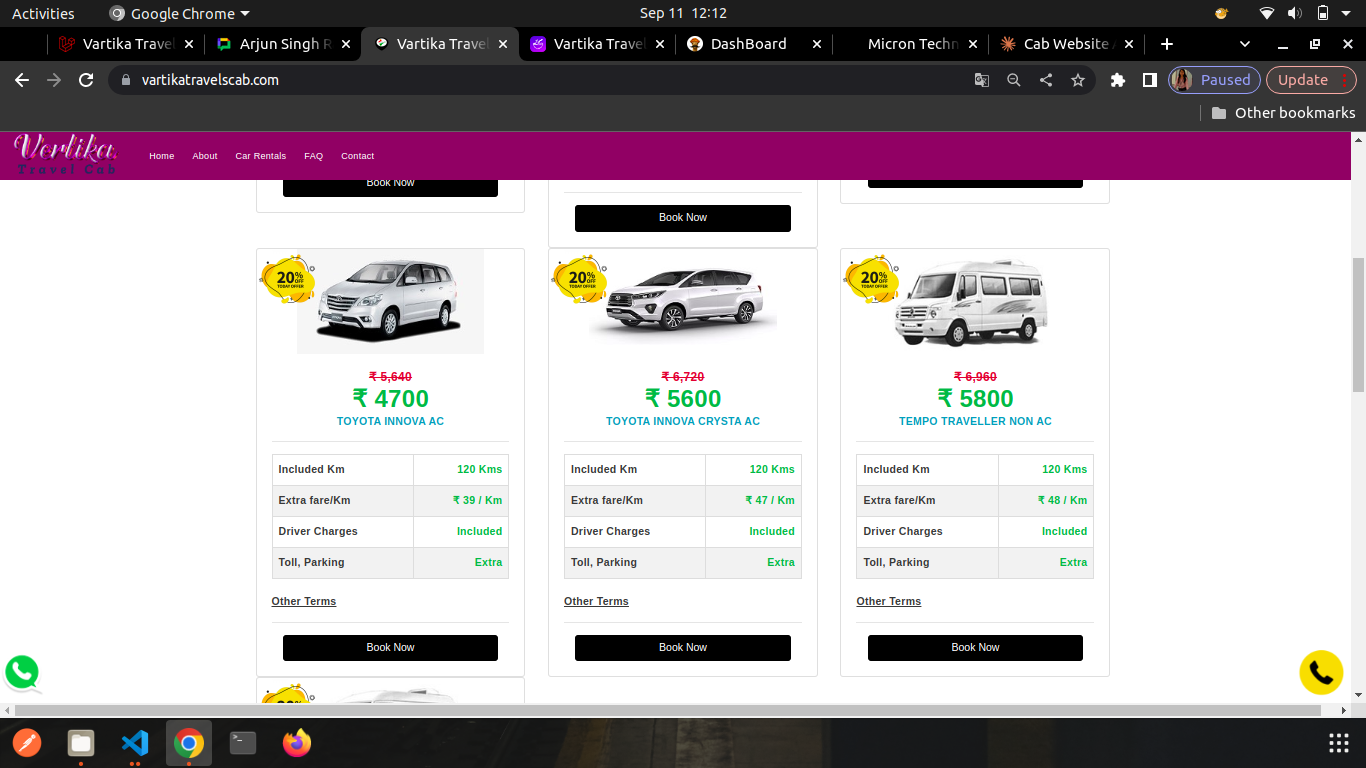Expand the Google Chrome app menu

[x=180, y=14]
